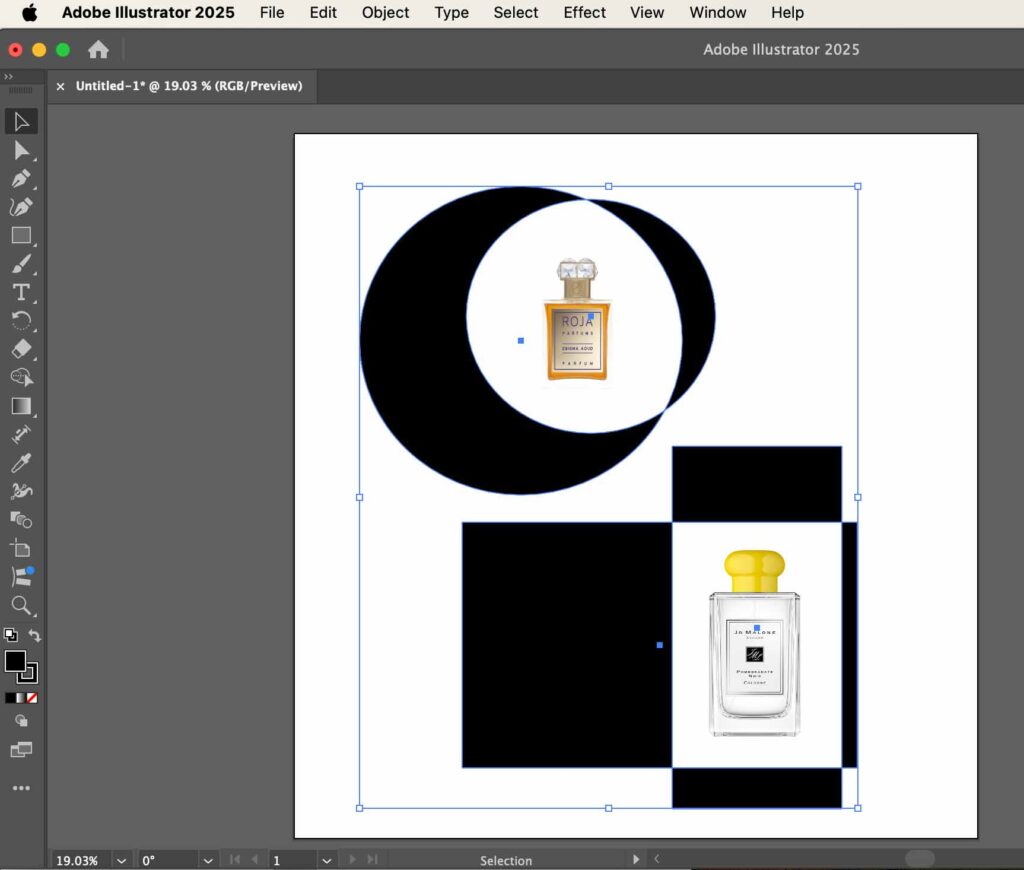Image resolution: width=1024 pixels, height=870 pixels.
Task: Choose the Eyedropper tool
Action: [x=21, y=463]
